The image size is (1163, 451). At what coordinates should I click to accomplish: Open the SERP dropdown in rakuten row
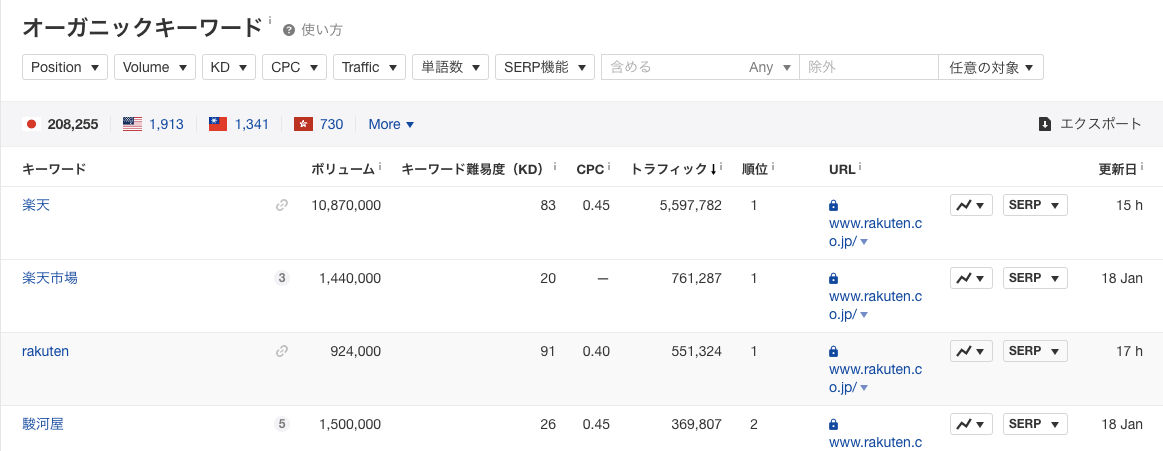pos(1035,351)
